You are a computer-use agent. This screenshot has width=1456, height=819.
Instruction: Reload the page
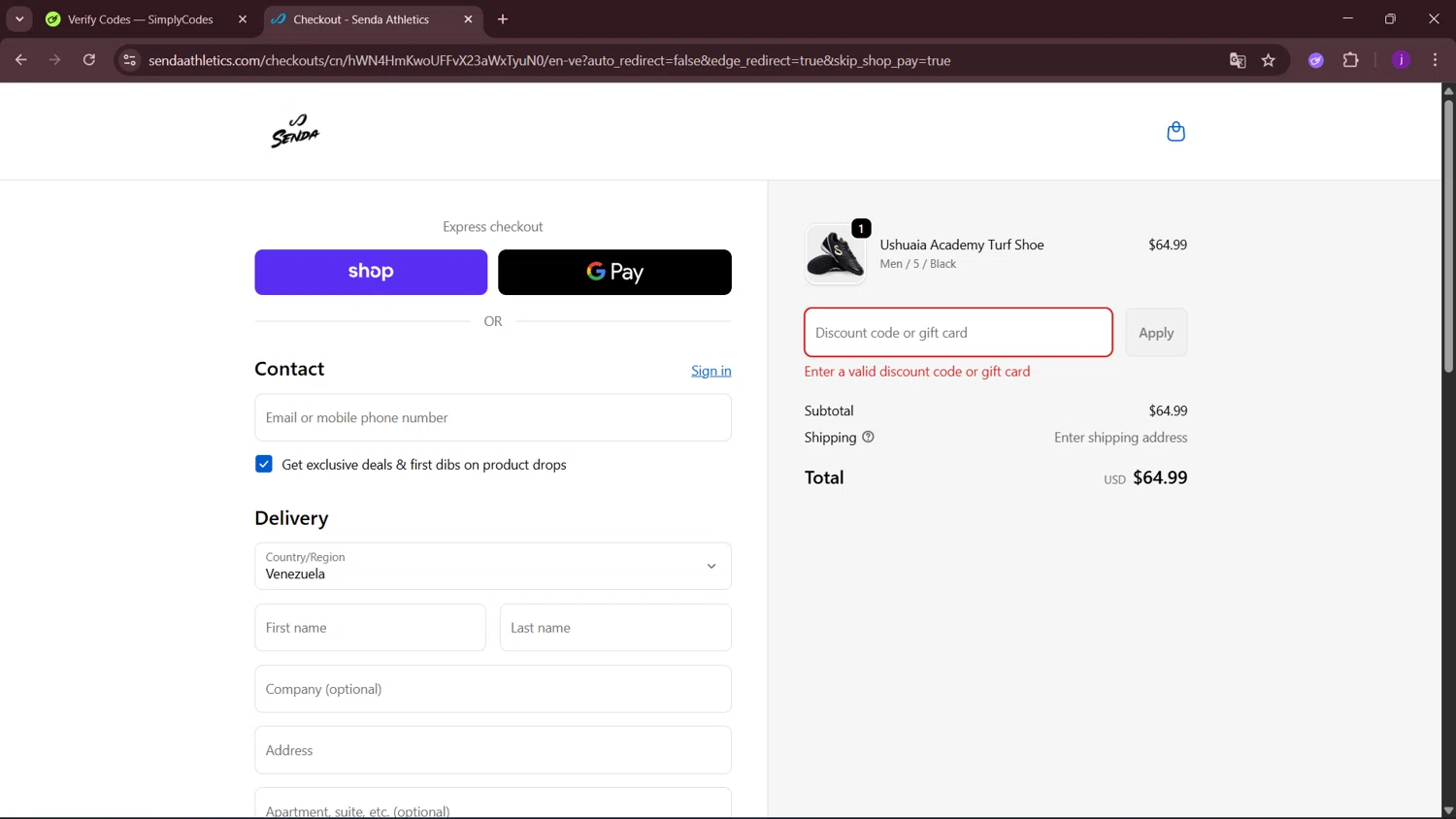pos(89,60)
